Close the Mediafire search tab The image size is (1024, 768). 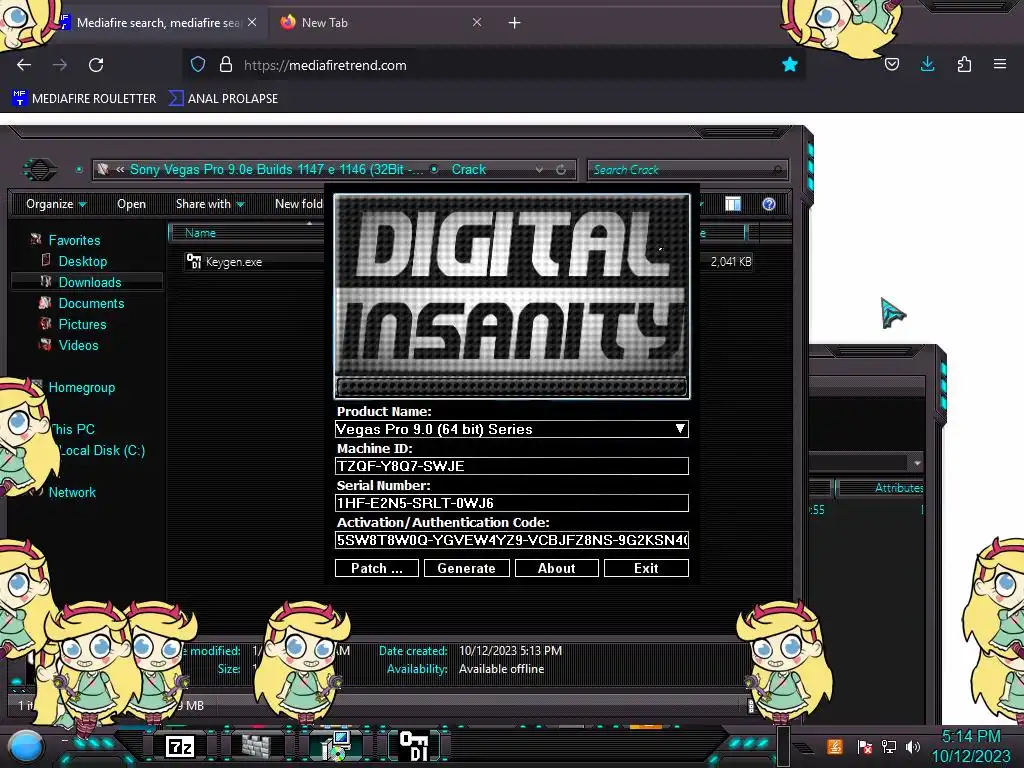[x=252, y=22]
